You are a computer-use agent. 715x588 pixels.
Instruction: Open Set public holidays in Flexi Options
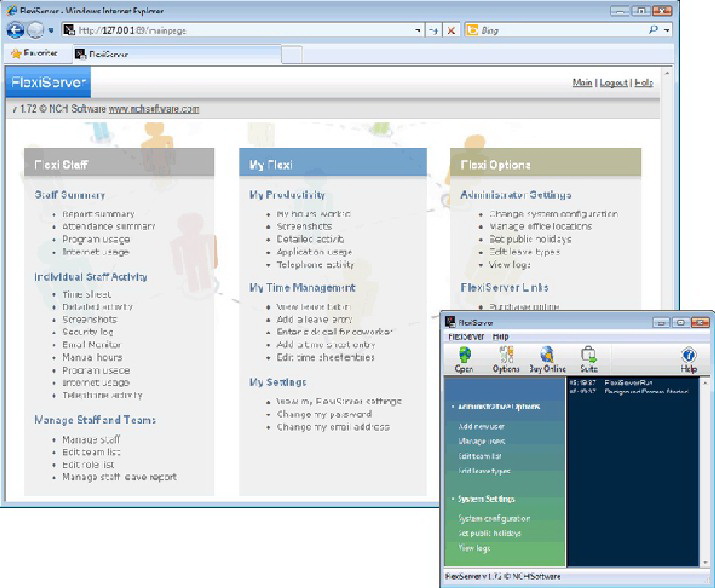[530, 239]
